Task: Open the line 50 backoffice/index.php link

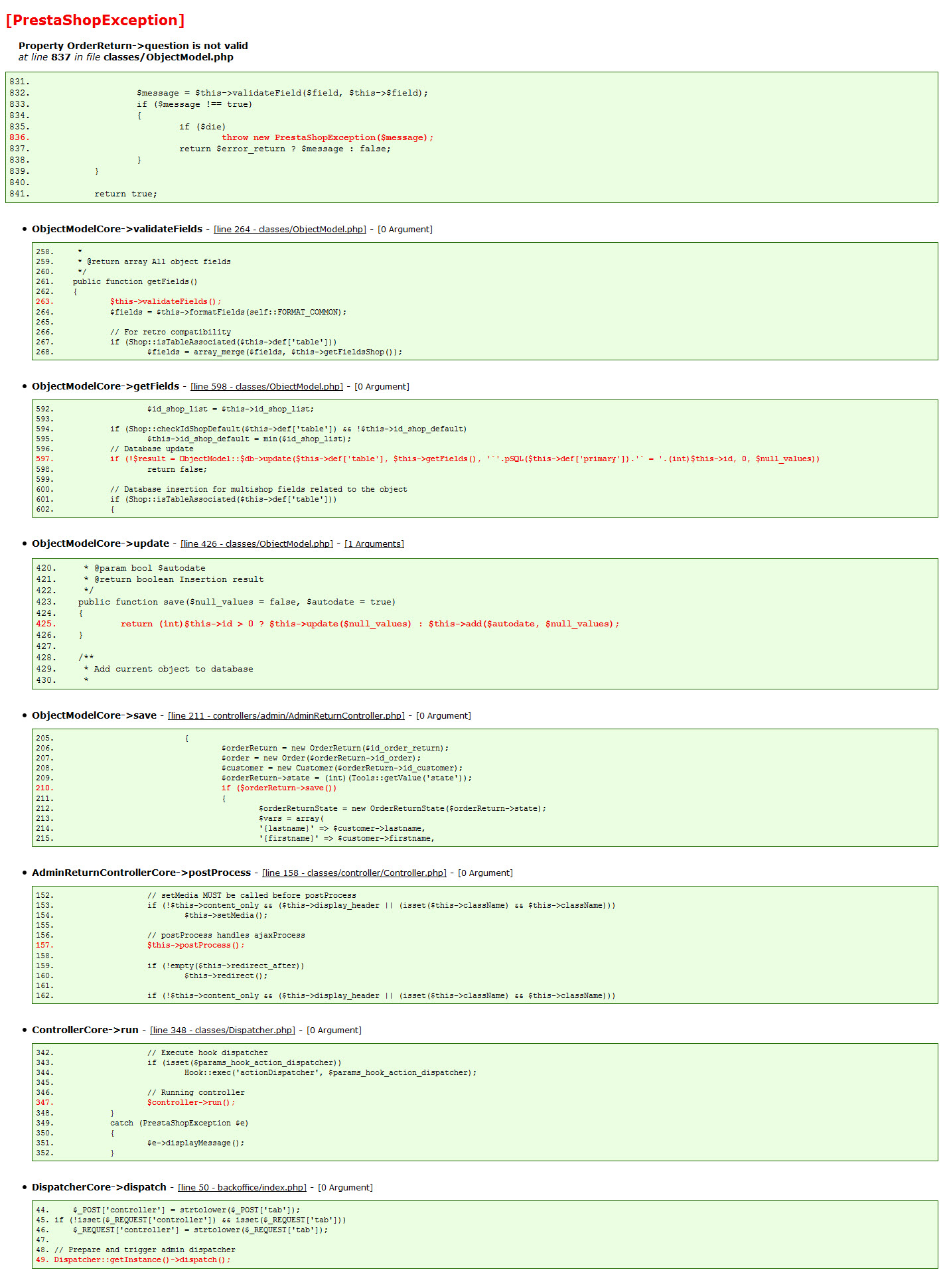Action: click(242, 1188)
